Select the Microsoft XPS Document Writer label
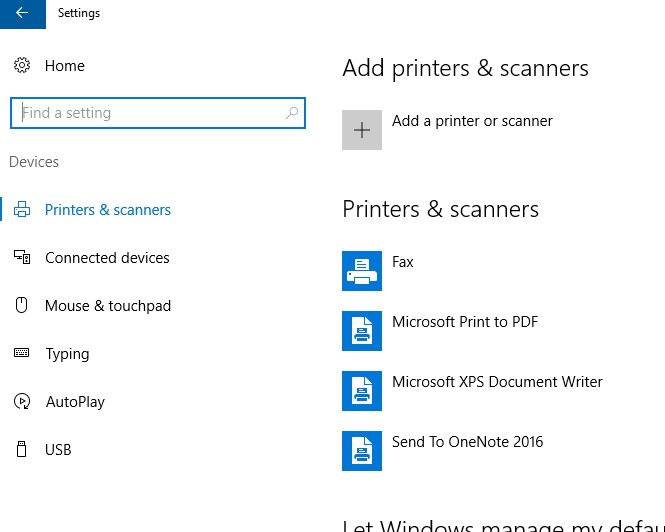 click(497, 382)
